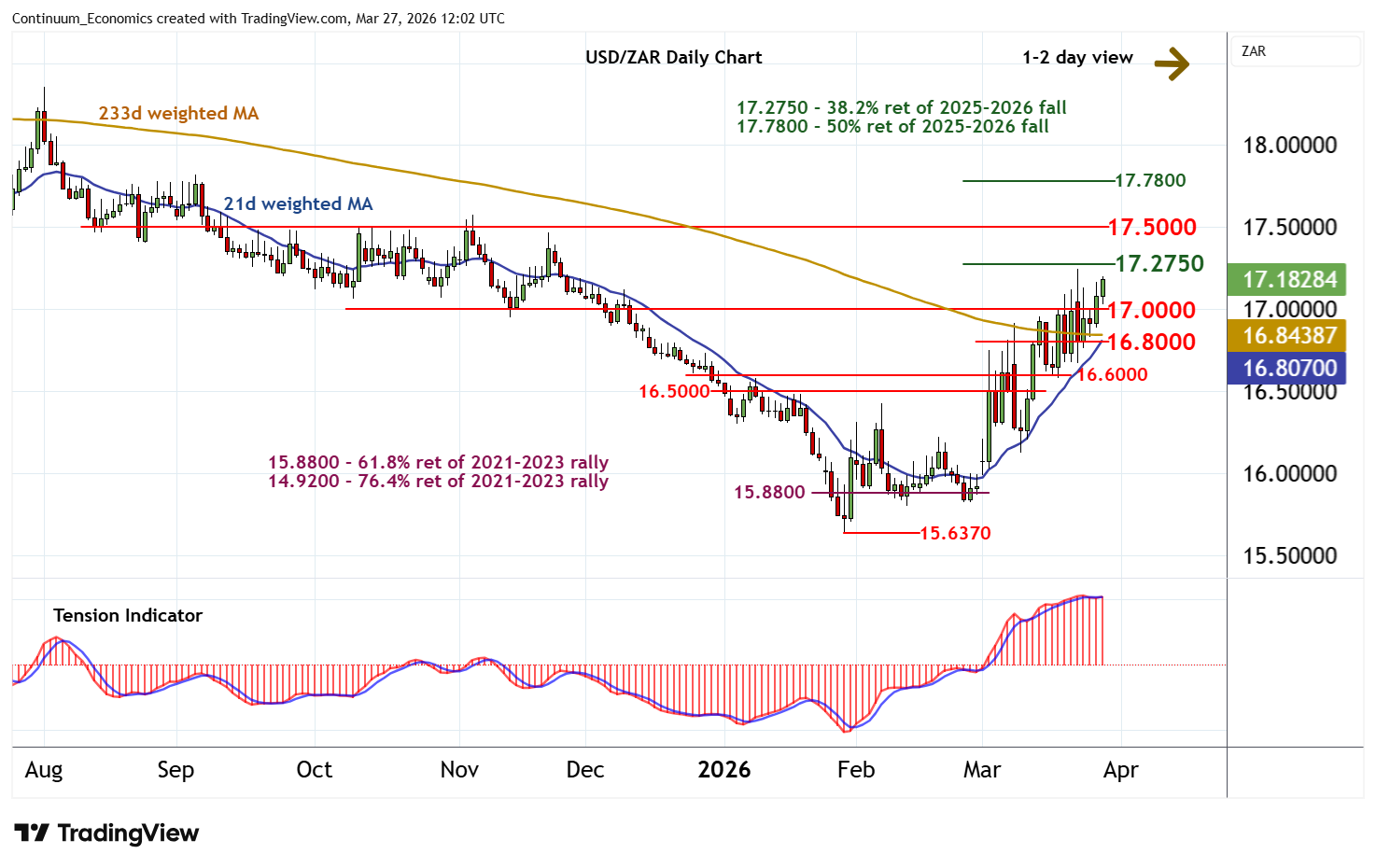The image size is (1376, 868).
Task: Click the ZAR currency box on price axis
Action: (1295, 51)
